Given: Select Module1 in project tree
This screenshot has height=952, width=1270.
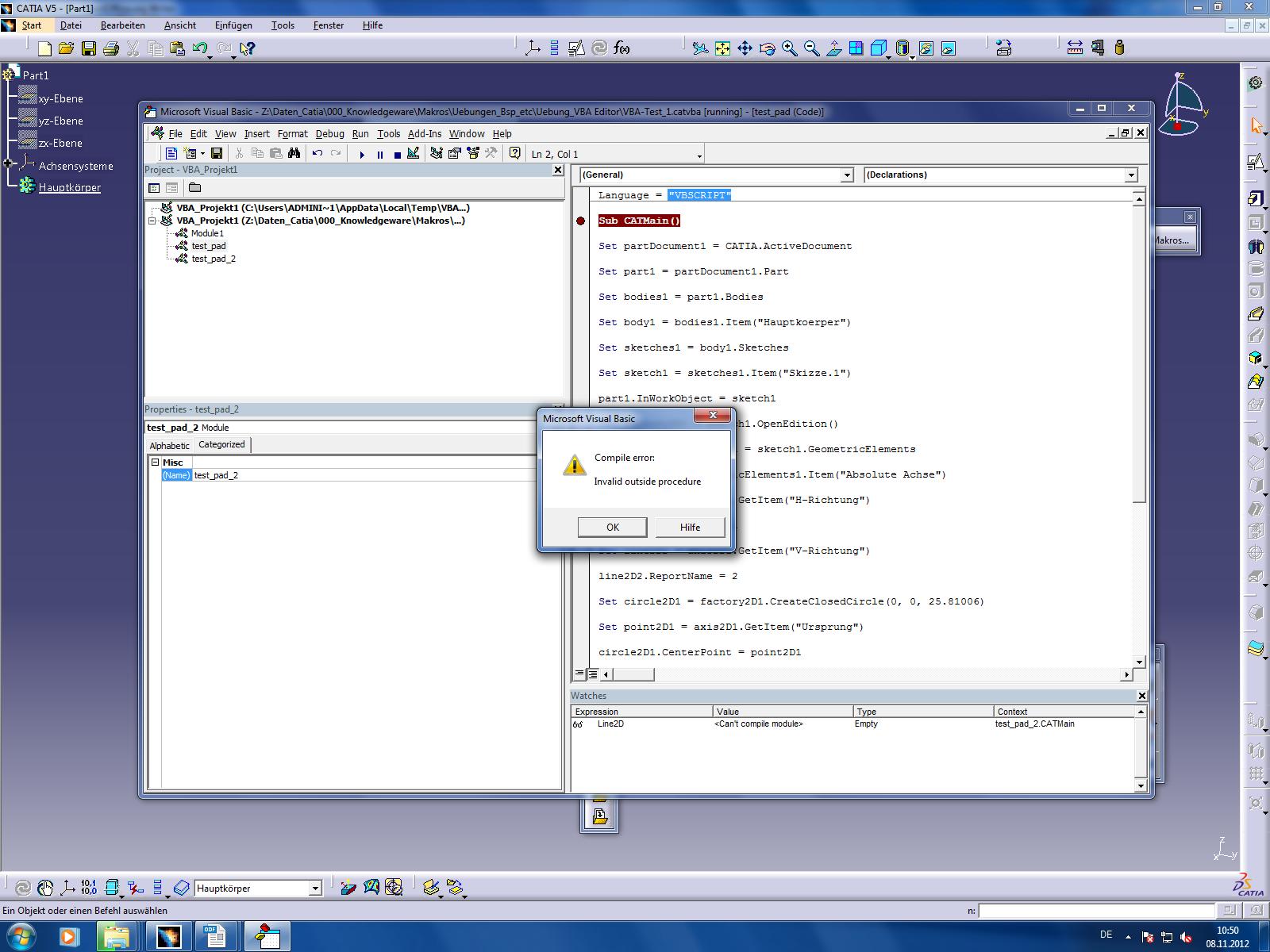Looking at the screenshot, I should point(207,233).
